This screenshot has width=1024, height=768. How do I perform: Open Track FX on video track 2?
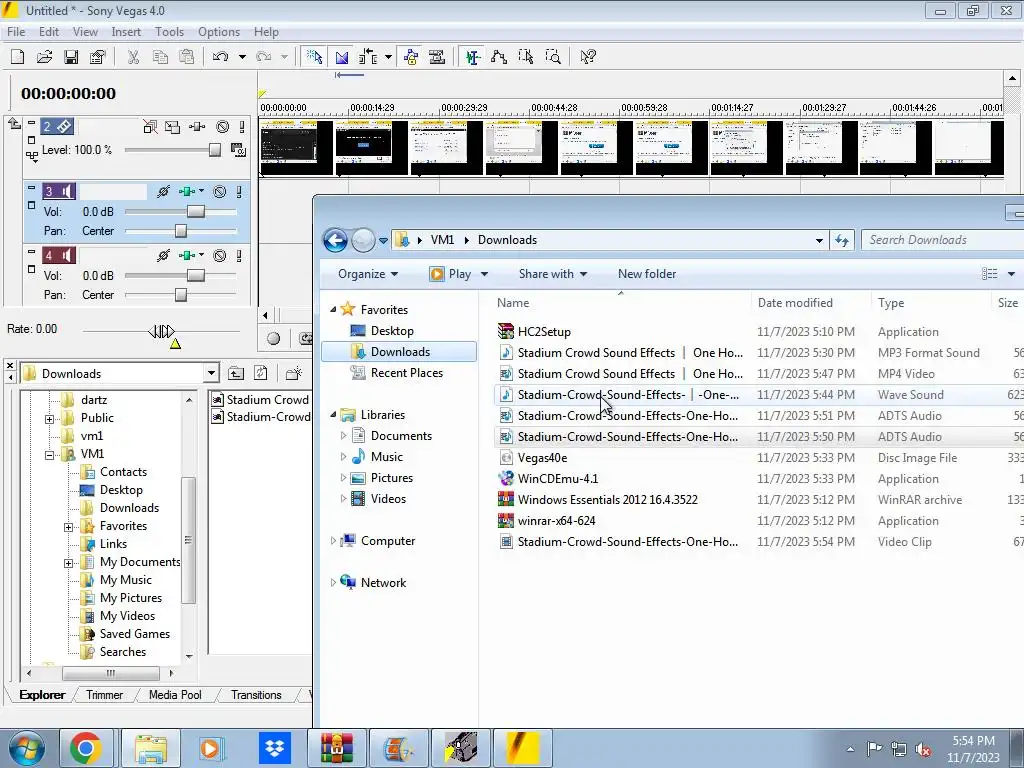click(197, 127)
